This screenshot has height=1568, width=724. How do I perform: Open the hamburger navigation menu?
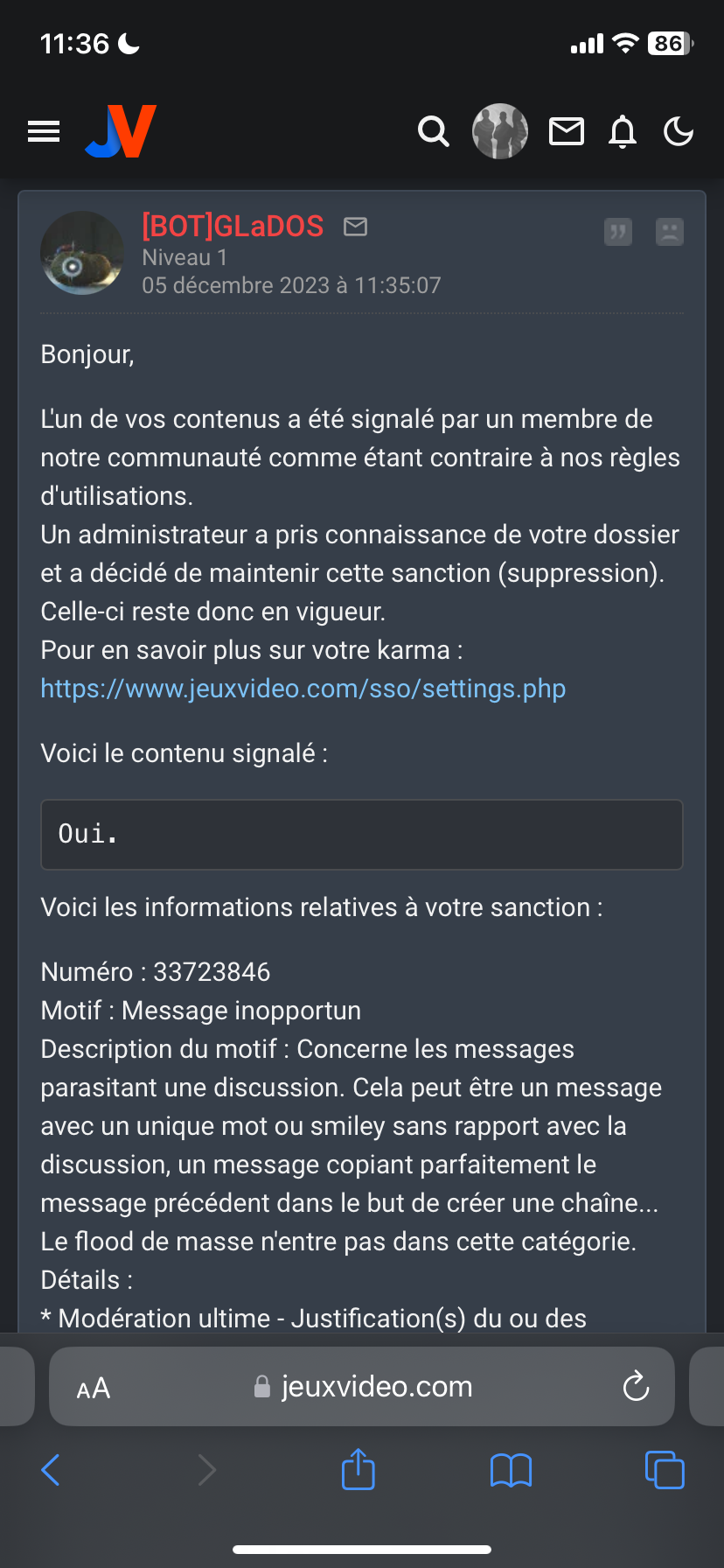pos(44,131)
